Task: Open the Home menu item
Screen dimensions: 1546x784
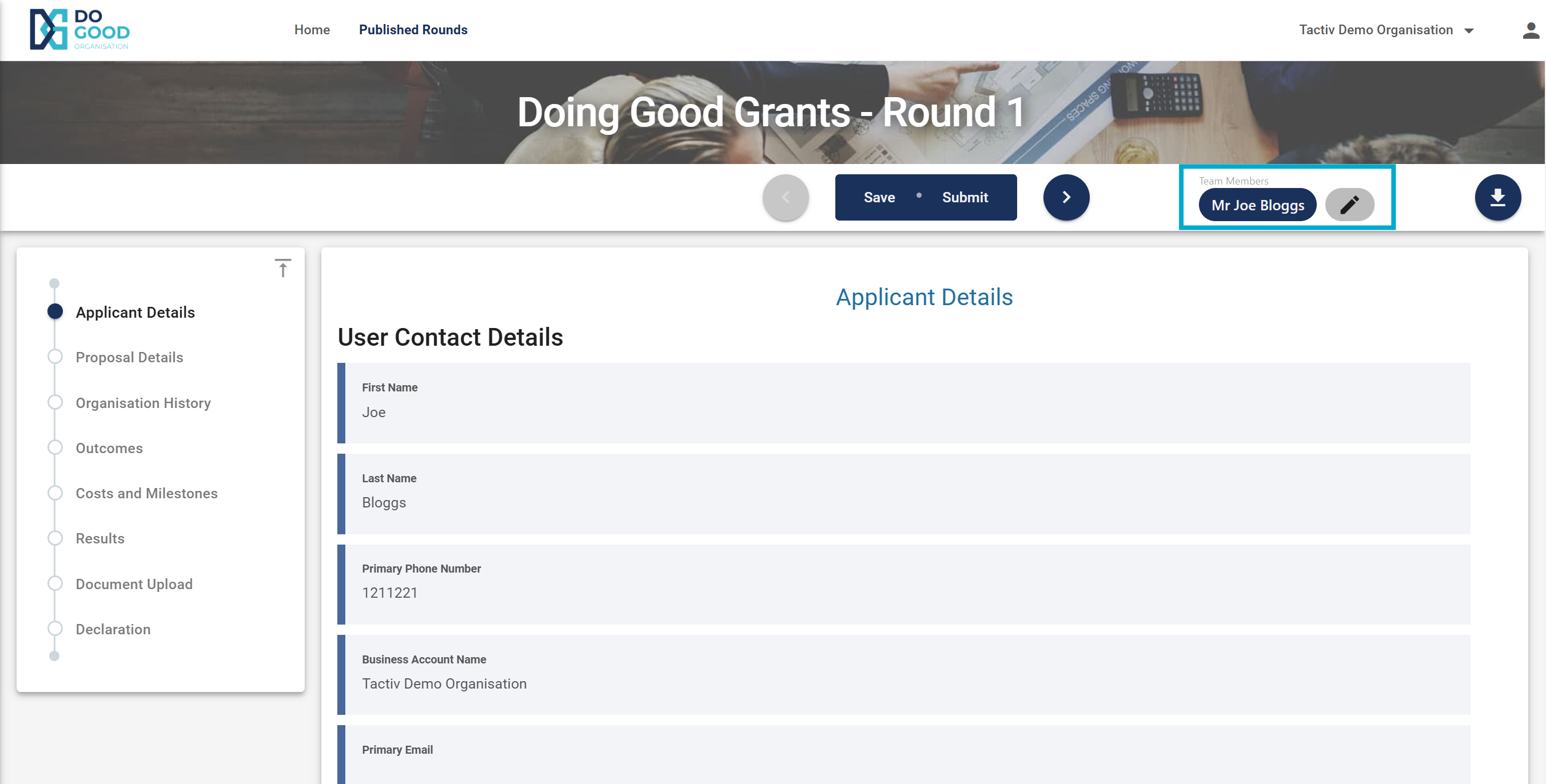Action: (x=312, y=30)
